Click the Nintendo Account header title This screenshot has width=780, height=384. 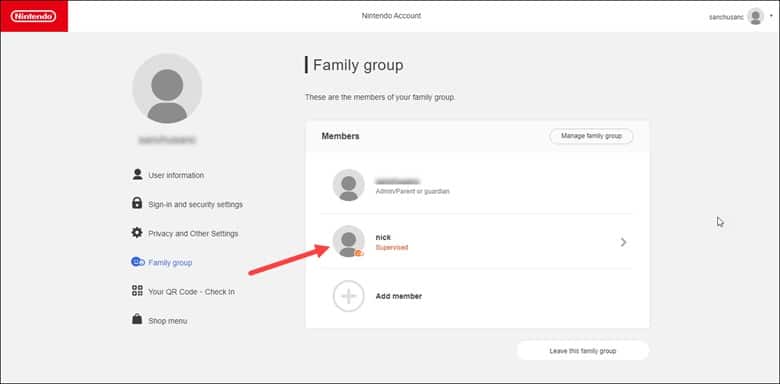point(391,16)
